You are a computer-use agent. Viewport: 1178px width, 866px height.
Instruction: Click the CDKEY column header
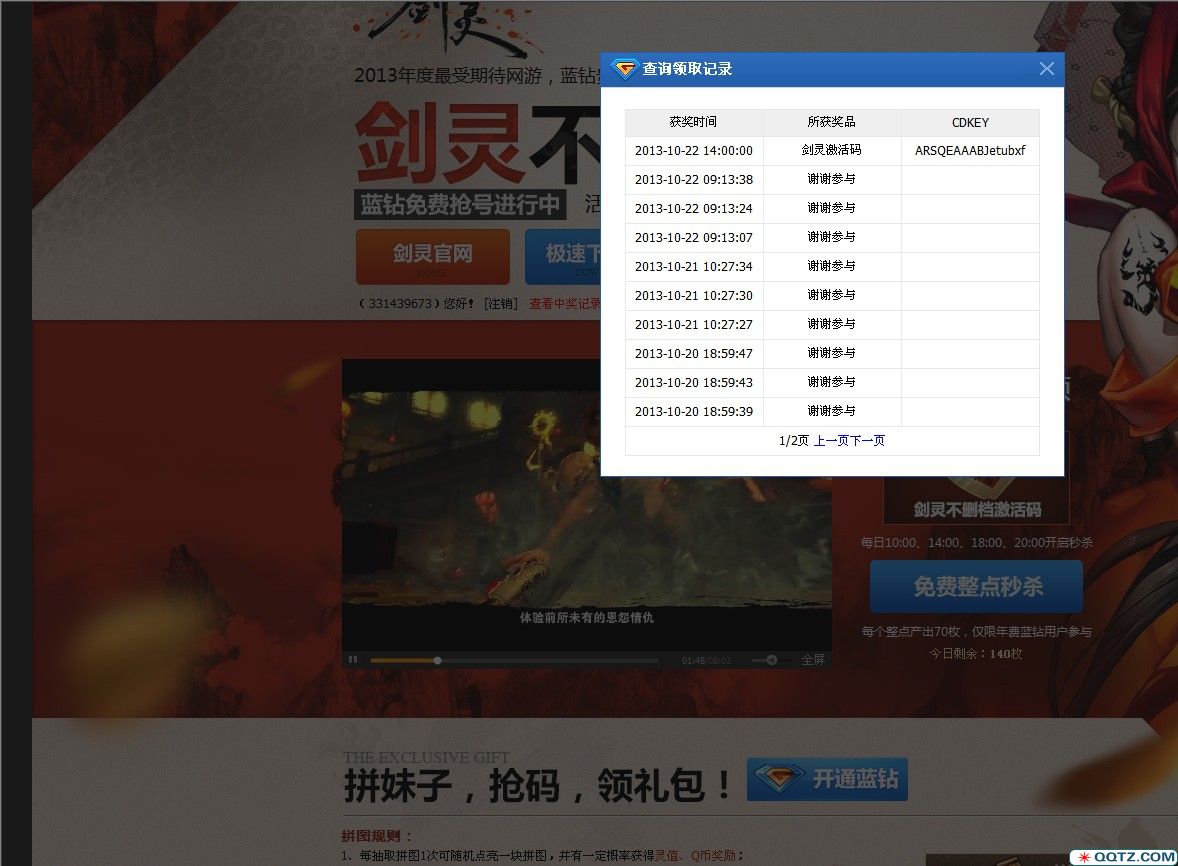click(x=970, y=122)
